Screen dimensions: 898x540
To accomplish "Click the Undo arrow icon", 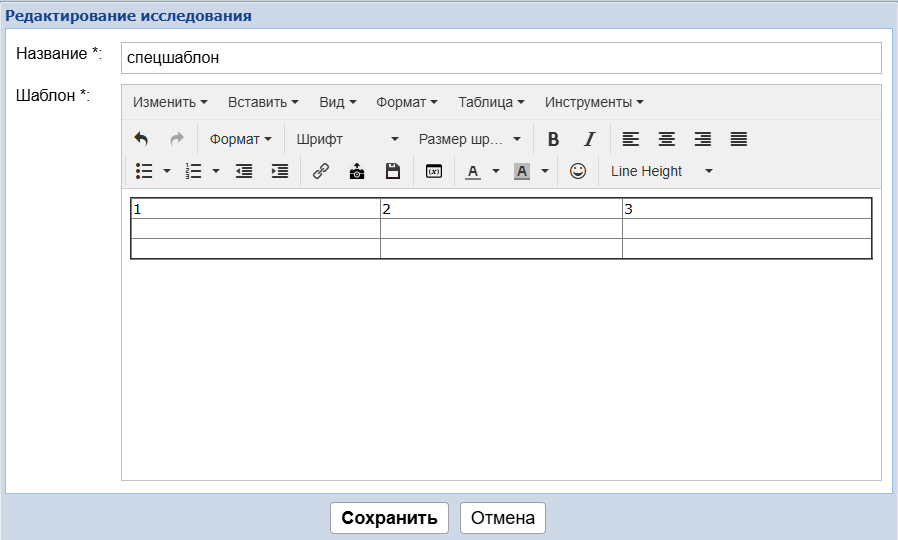I will pos(141,139).
